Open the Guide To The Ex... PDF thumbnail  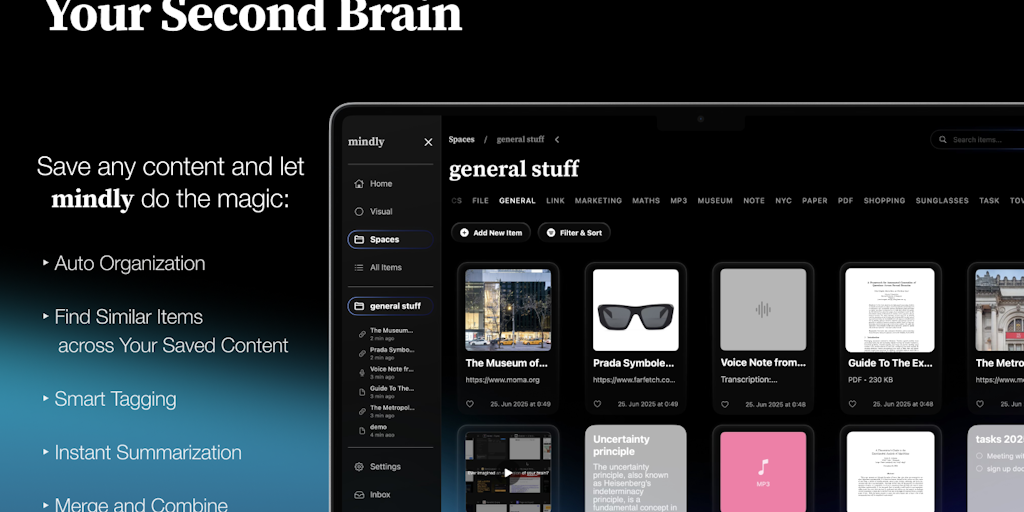pos(890,310)
